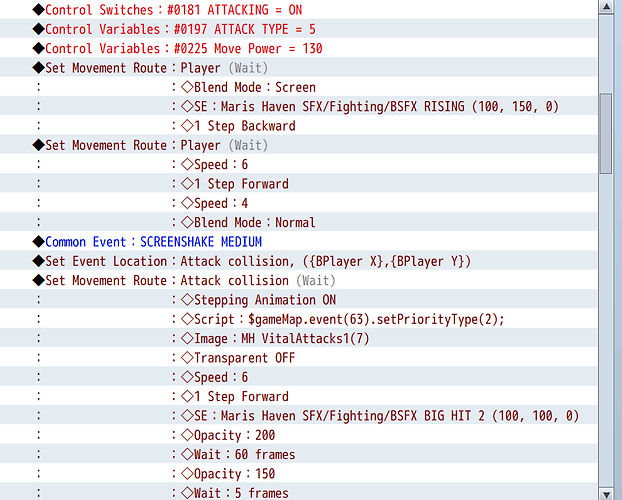Select the Opacity : 200 line
The width and height of the screenshot is (622, 500).
(x=298, y=435)
